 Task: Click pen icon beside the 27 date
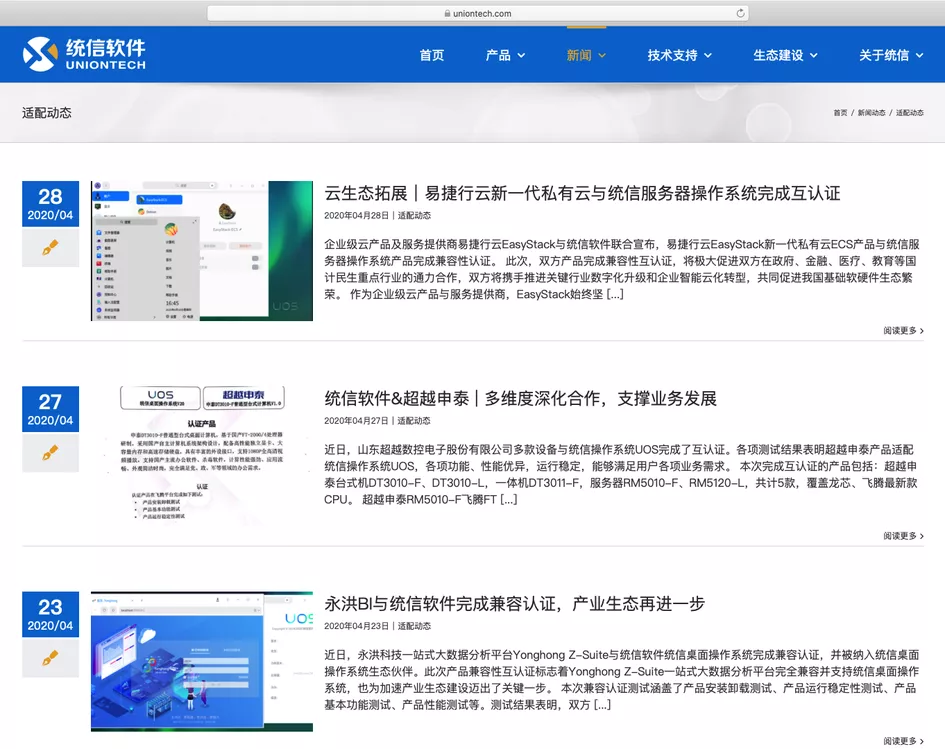click(x=50, y=453)
